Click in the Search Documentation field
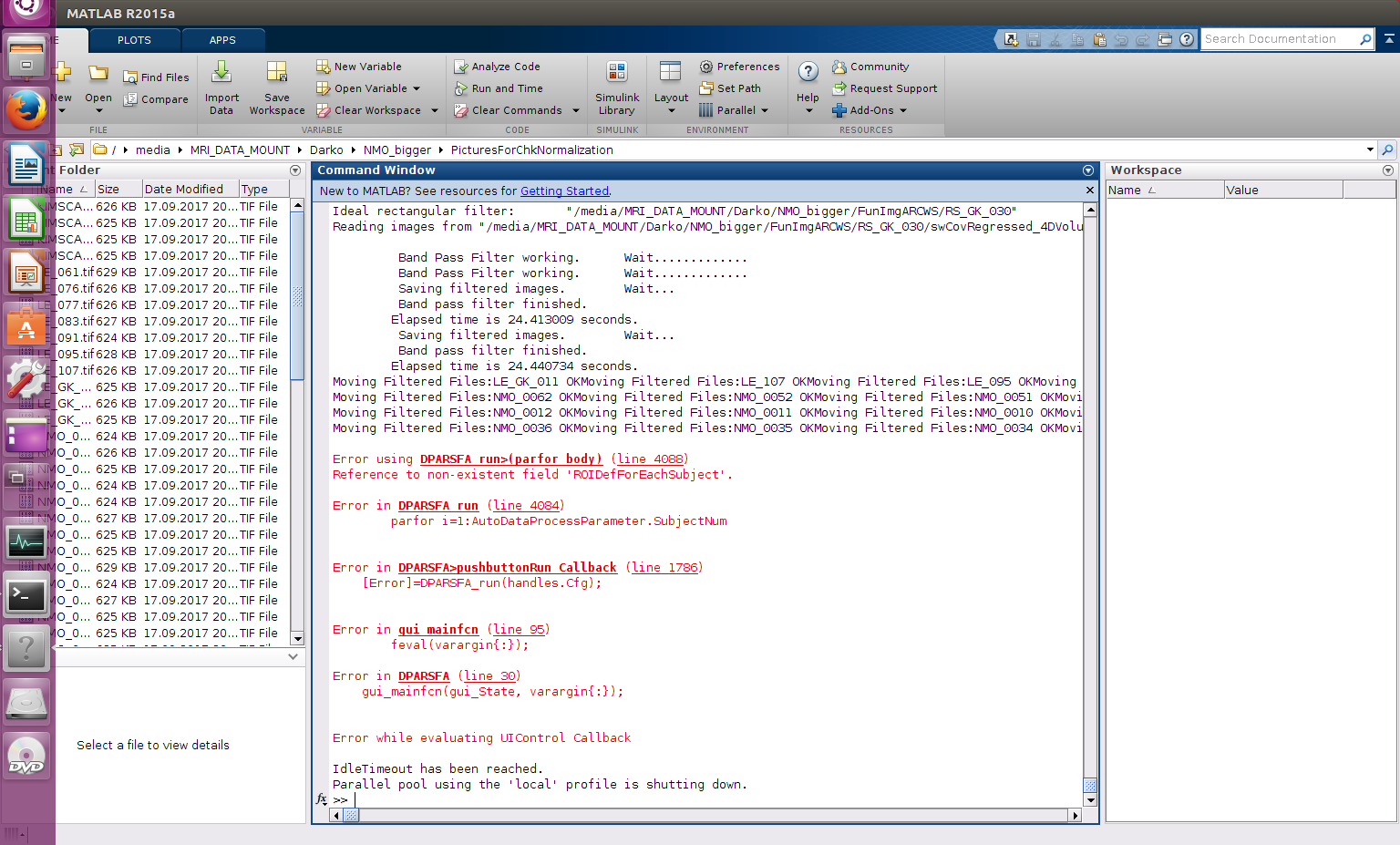The image size is (1400, 845). (1278, 39)
